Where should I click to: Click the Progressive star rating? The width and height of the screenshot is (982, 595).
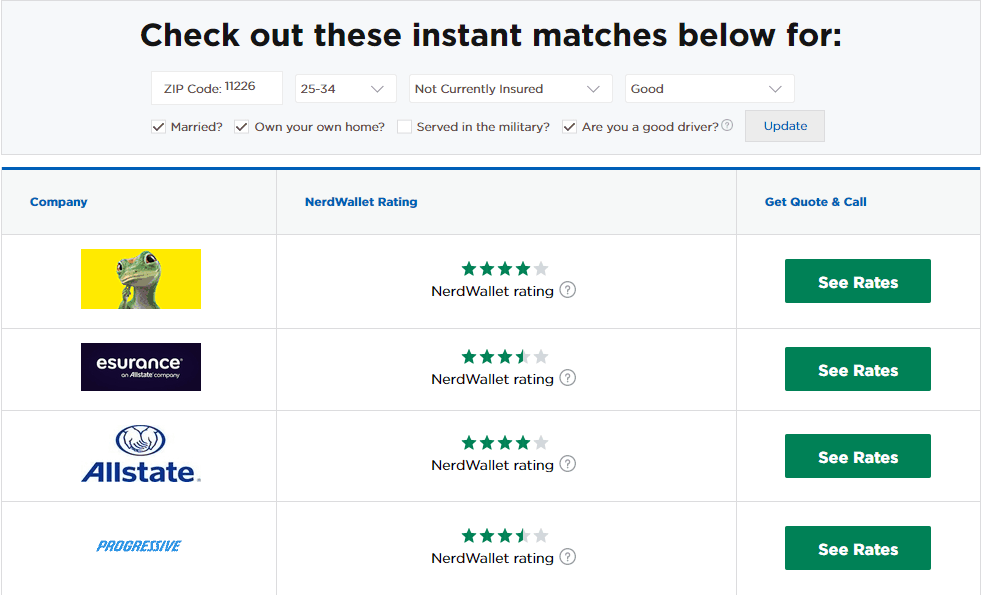coord(504,535)
